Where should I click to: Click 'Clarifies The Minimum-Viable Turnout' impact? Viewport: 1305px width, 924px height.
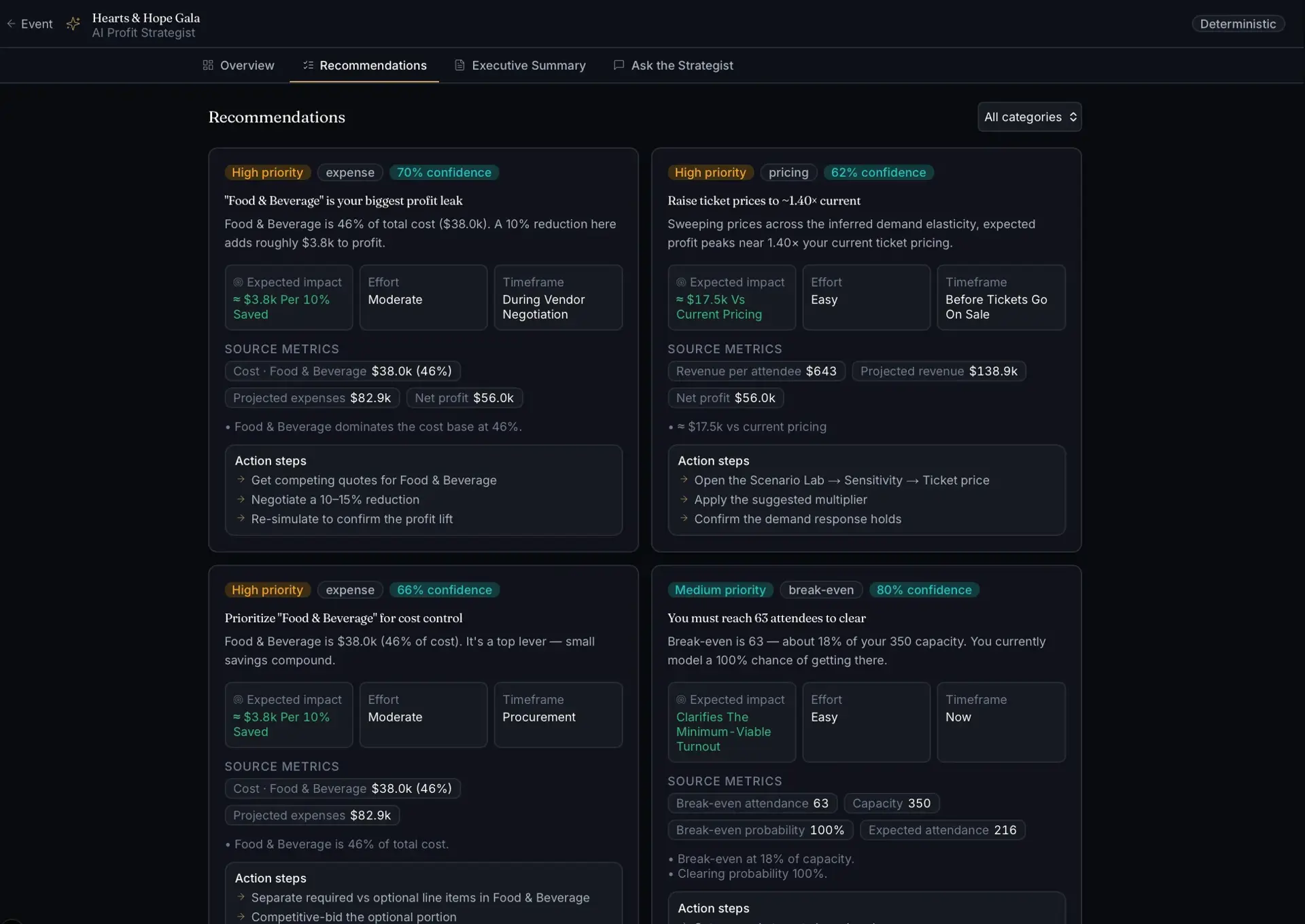pyautogui.click(x=723, y=732)
